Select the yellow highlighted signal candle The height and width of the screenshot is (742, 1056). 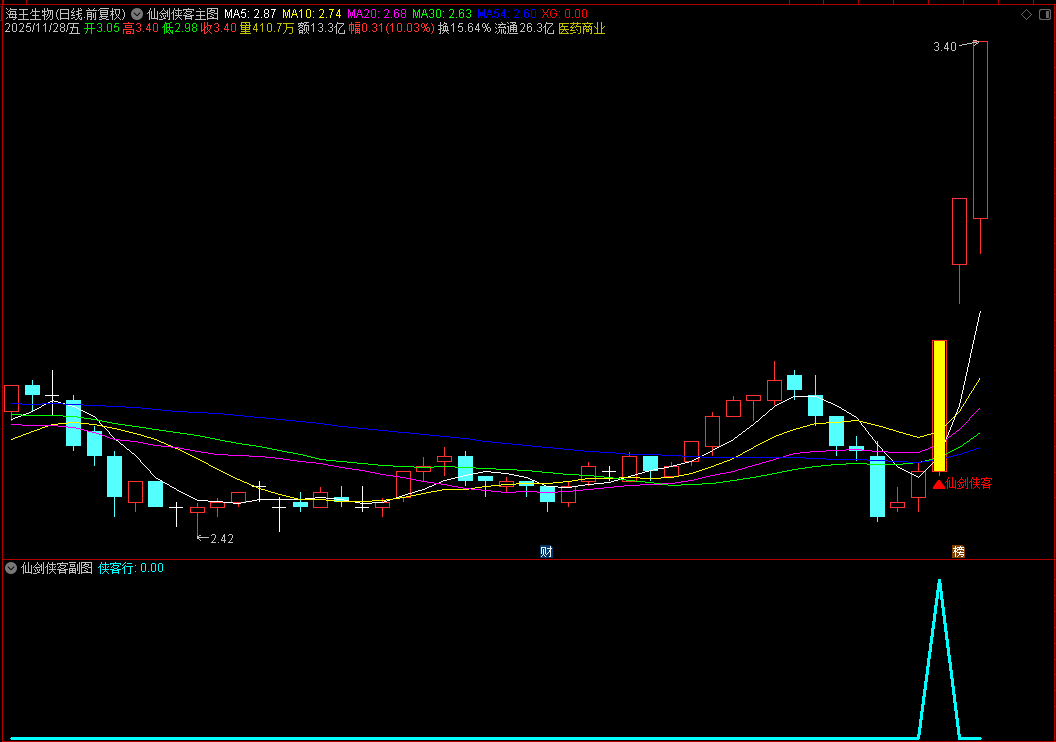coord(939,405)
